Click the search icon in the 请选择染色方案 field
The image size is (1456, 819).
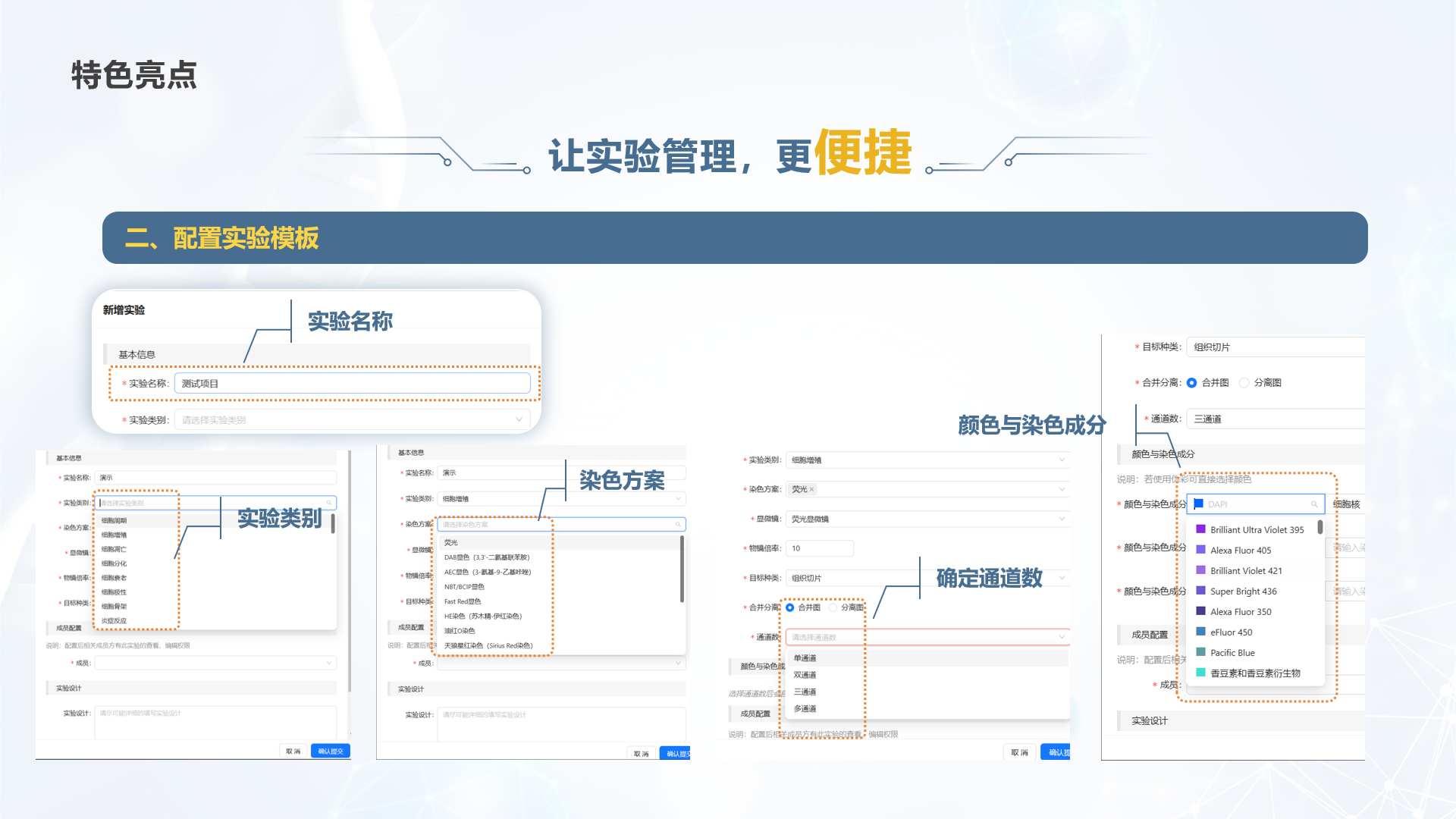click(678, 524)
